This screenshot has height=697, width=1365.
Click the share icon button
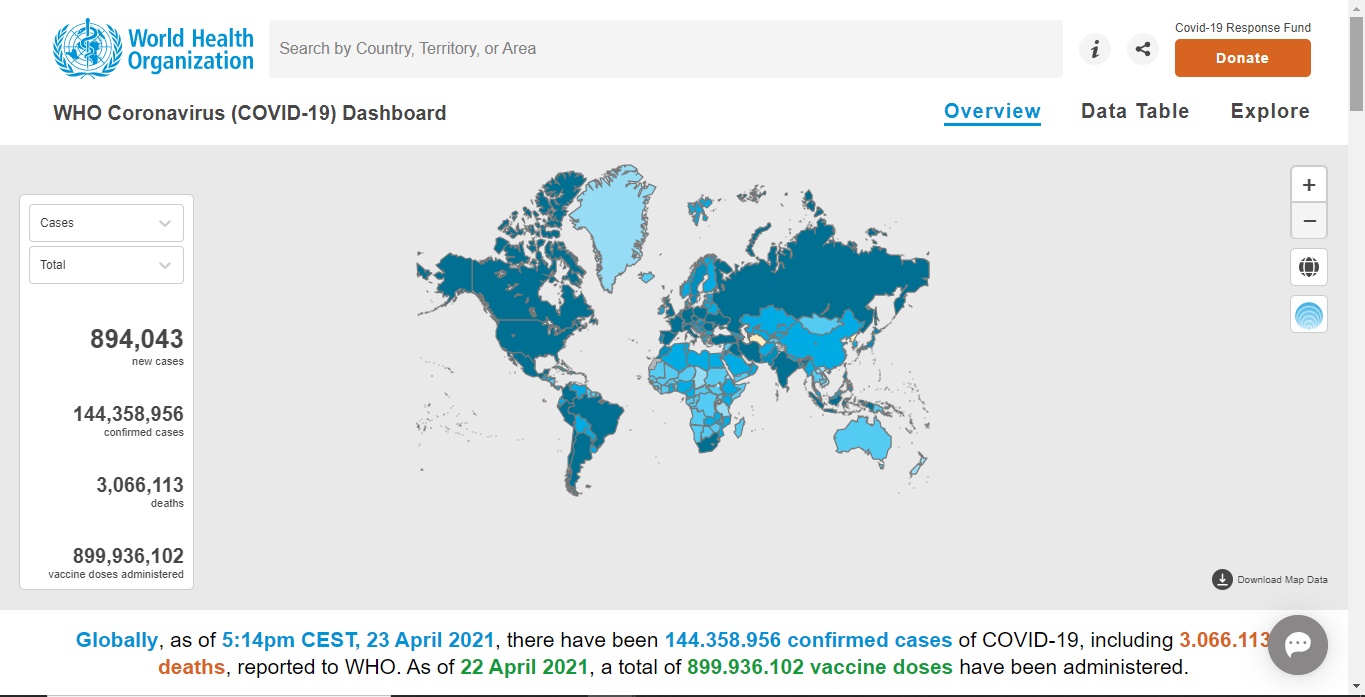tap(1143, 49)
